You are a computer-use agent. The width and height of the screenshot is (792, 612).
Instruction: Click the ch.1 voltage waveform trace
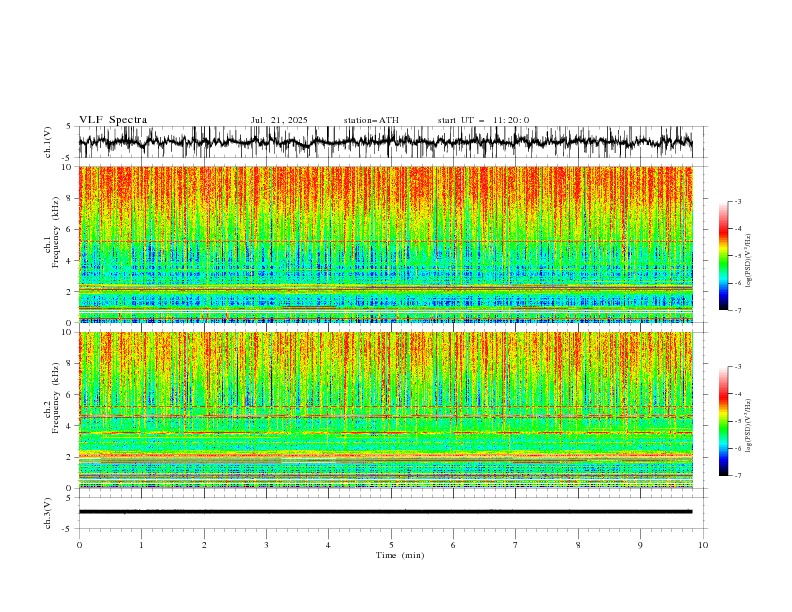(386, 142)
